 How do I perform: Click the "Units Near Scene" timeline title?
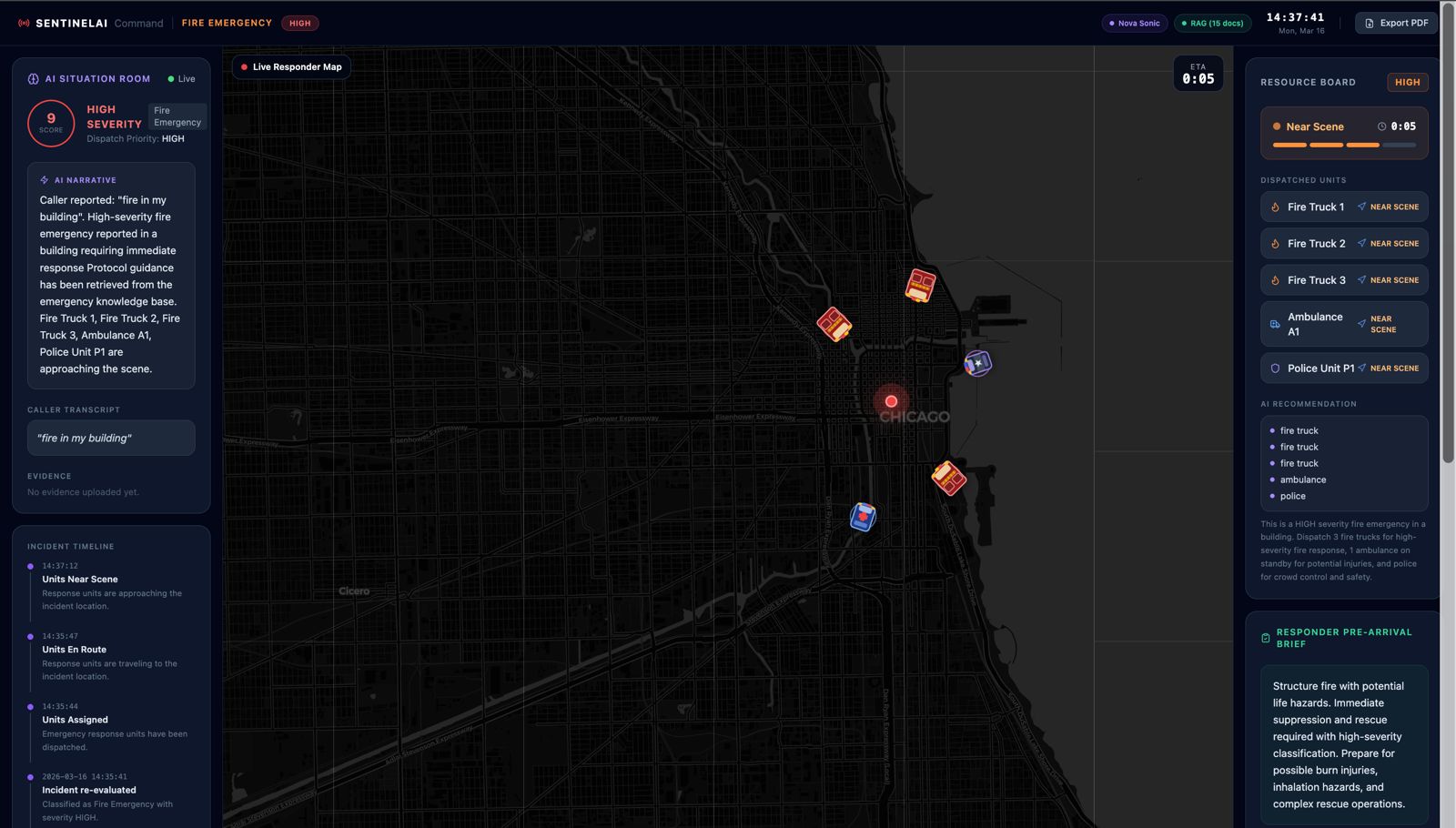[x=80, y=580]
